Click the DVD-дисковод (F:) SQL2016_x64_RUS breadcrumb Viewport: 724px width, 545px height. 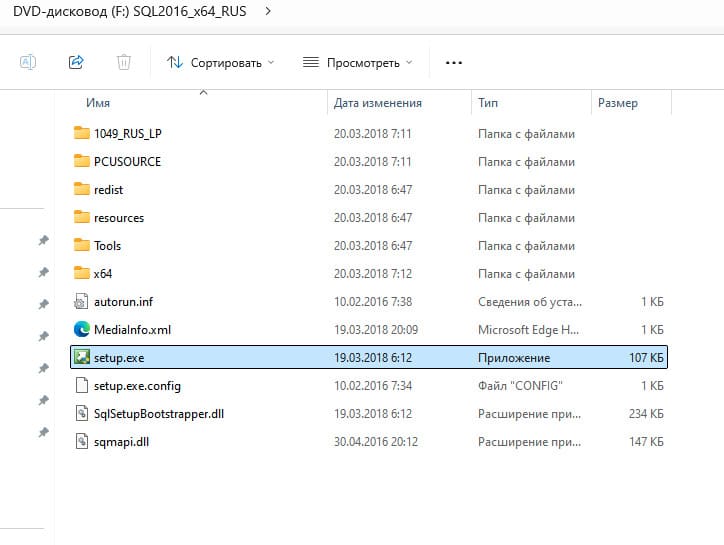click(x=129, y=11)
